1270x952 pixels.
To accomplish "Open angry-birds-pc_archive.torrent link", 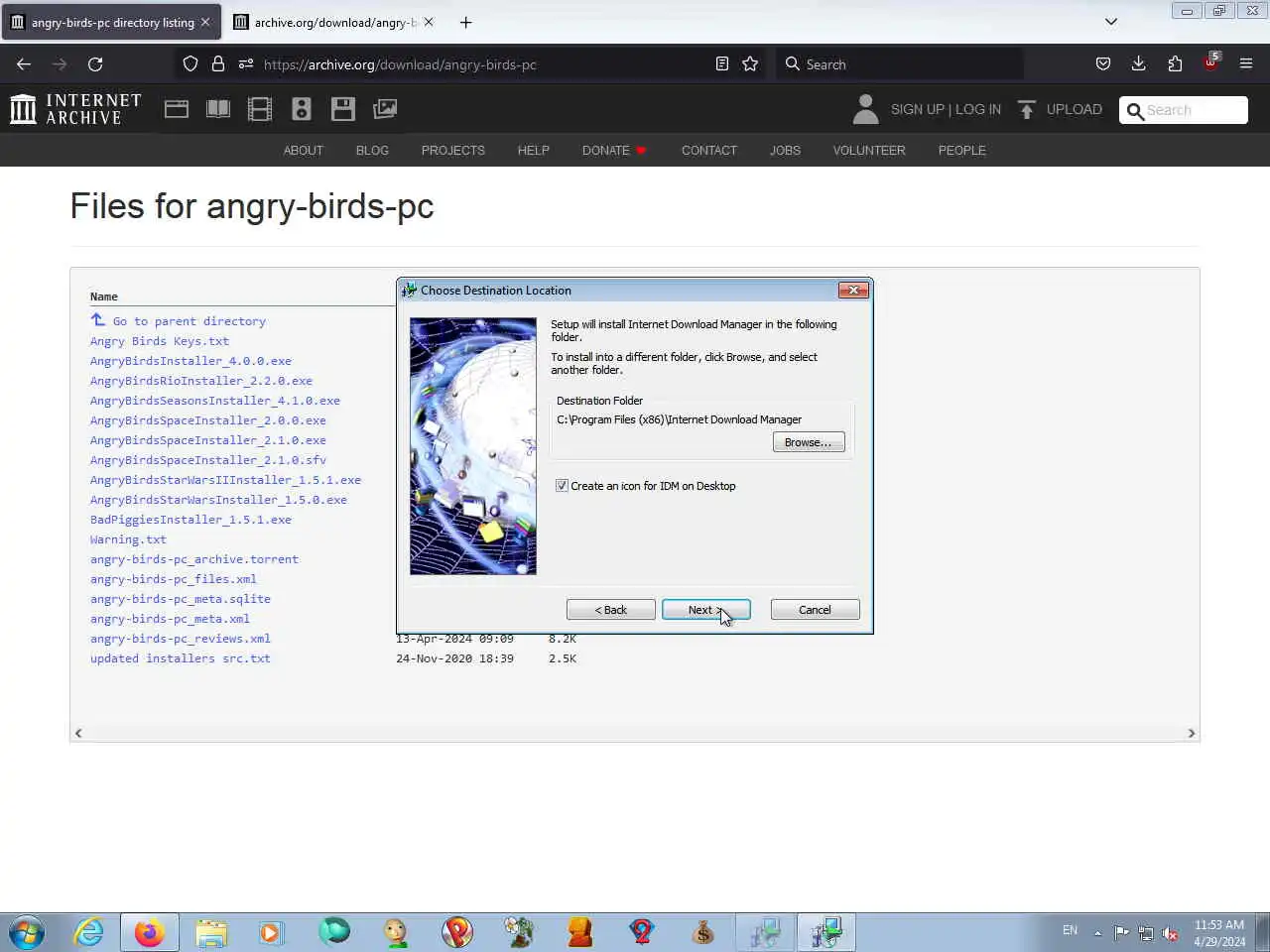I will (194, 559).
